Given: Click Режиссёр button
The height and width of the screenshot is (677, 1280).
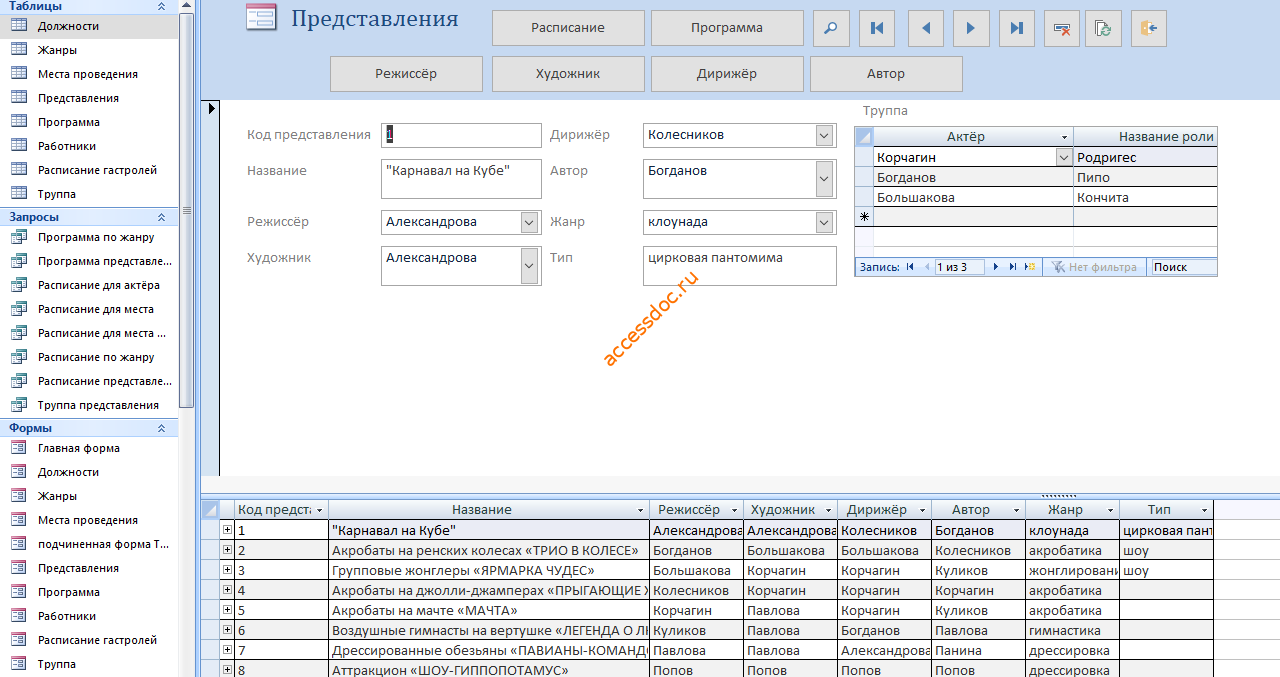Looking at the screenshot, I should 406,74.
